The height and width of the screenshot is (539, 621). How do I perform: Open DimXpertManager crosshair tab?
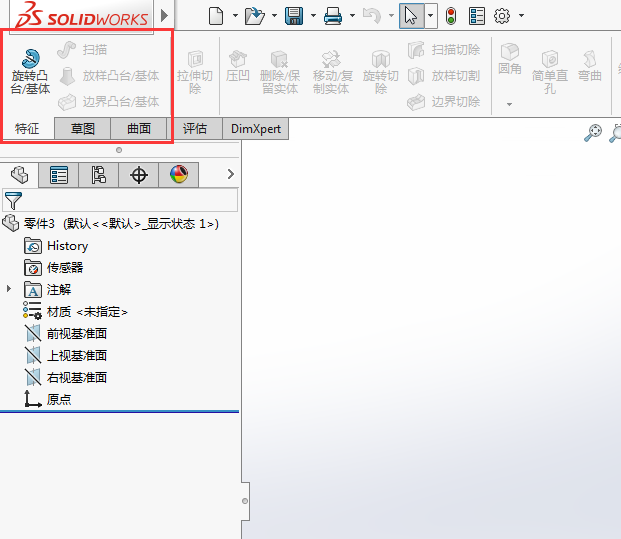(139, 175)
